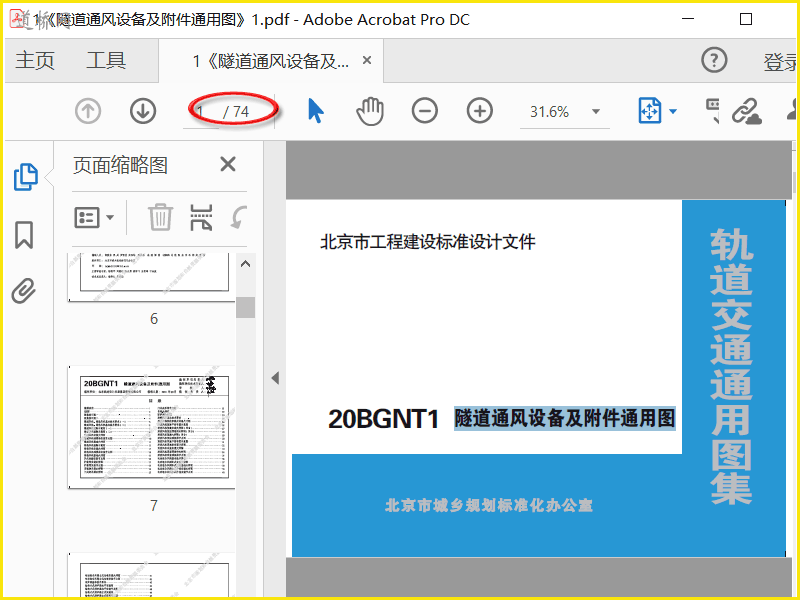Image resolution: width=800 pixels, height=600 pixels.
Task: Close the 页面缩略图 panel
Action: pyautogui.click(x=228, y=164)
